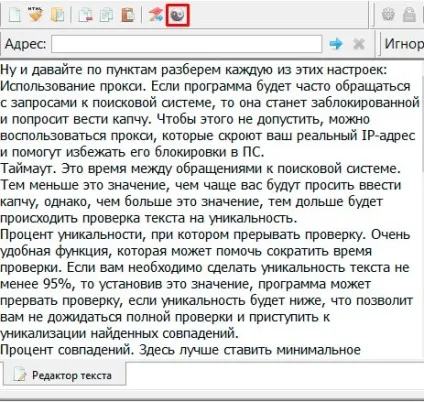Click the Игнор ignore field label

pos(404,44)
